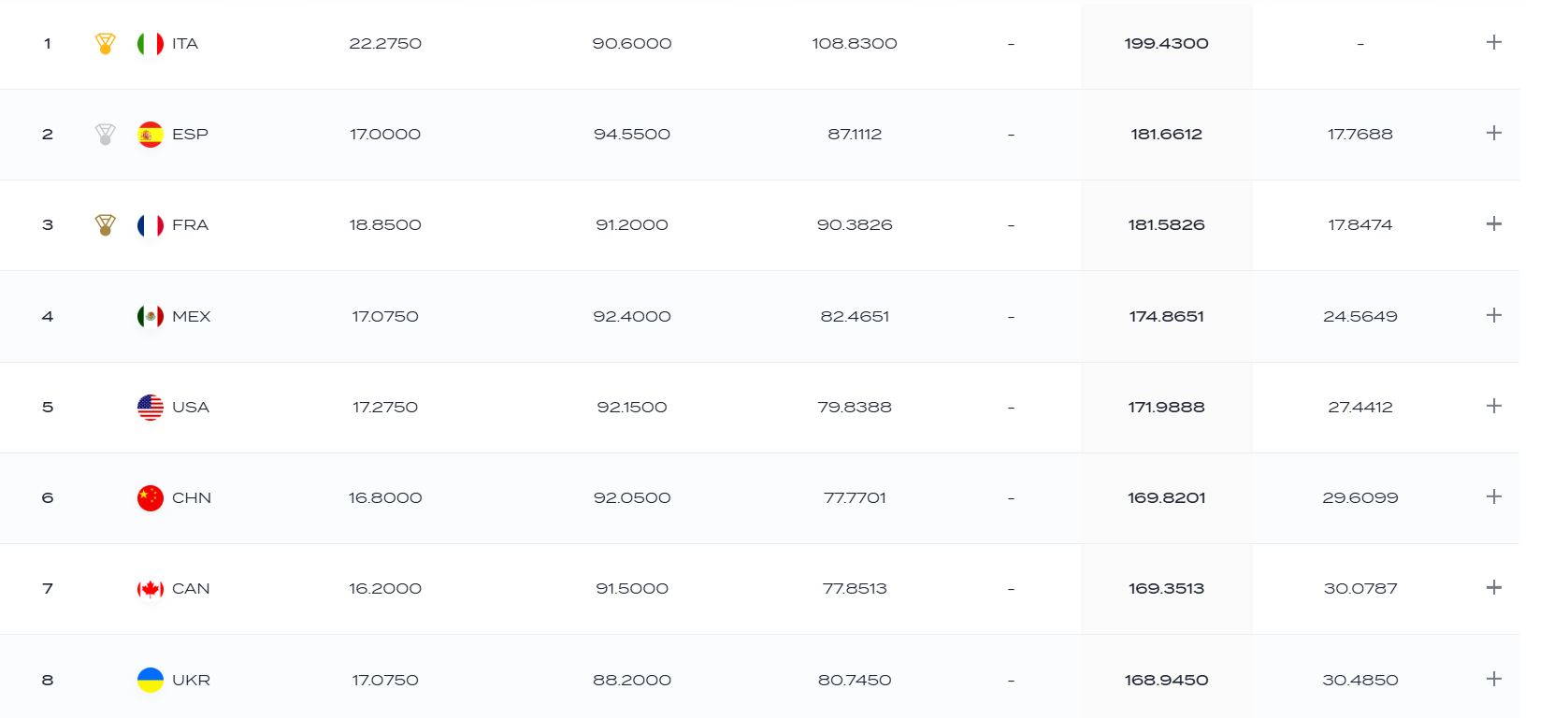Click the bronze medal icon for FRA
The image size is (1568, 718).
(x=106, y=225)
